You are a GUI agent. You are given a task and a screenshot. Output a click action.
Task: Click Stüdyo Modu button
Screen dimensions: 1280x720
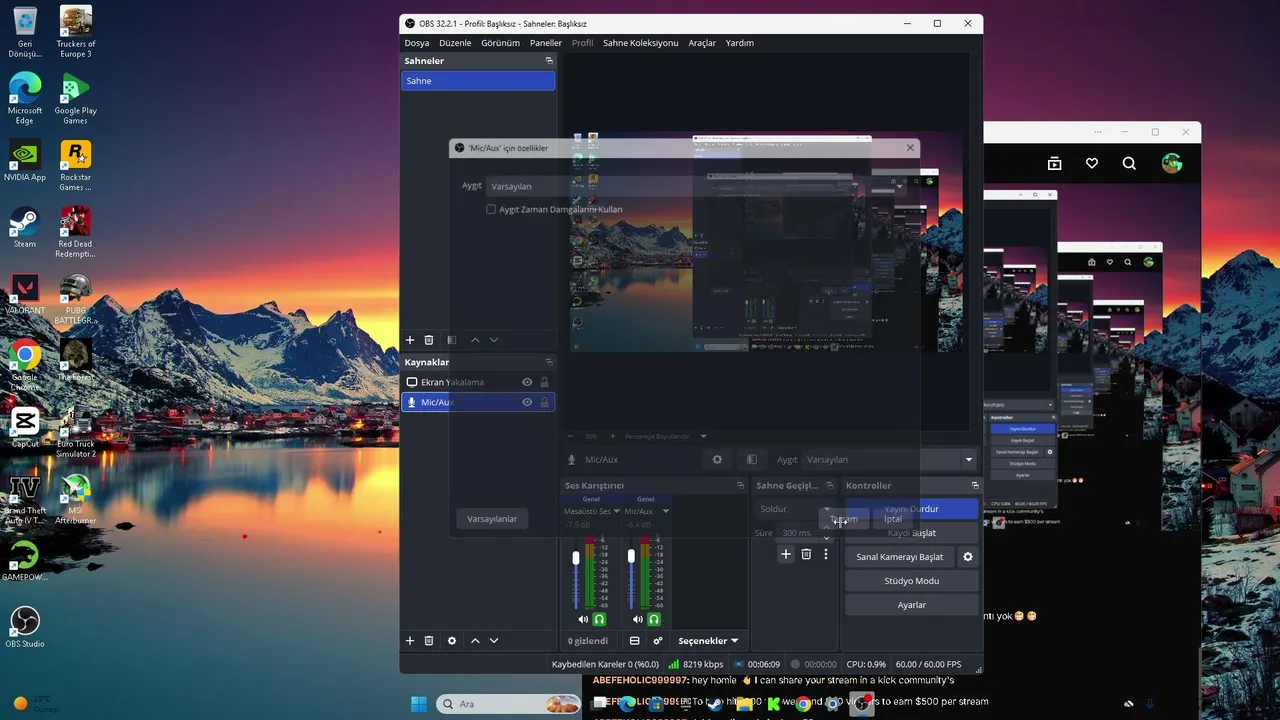[912, 581]
